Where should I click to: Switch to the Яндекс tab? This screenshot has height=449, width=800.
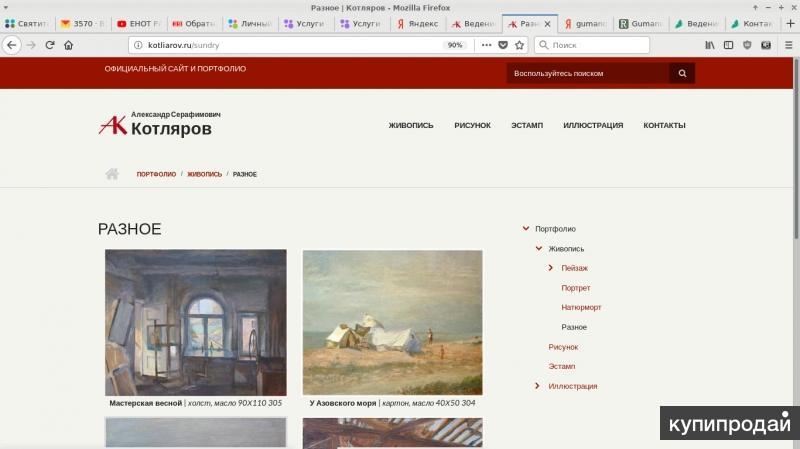tap(417, 23)
